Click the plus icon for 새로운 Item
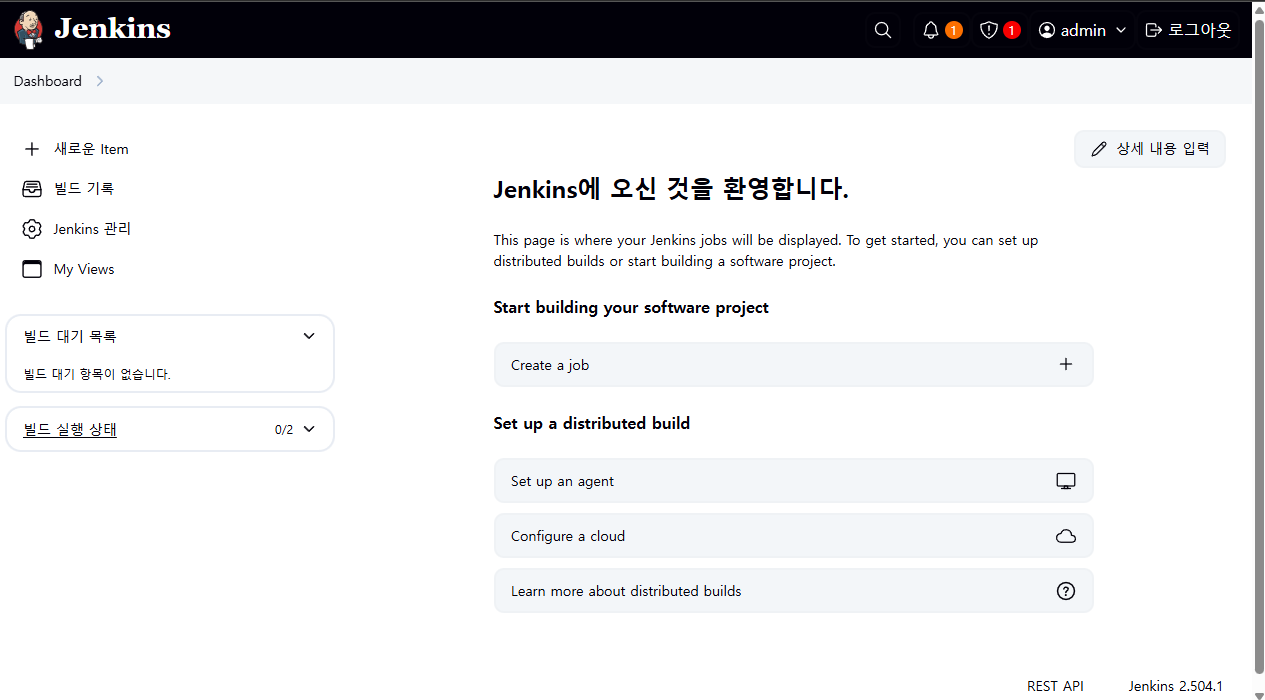Screen dimensions: 1265x700 click(x=32, y=149)
